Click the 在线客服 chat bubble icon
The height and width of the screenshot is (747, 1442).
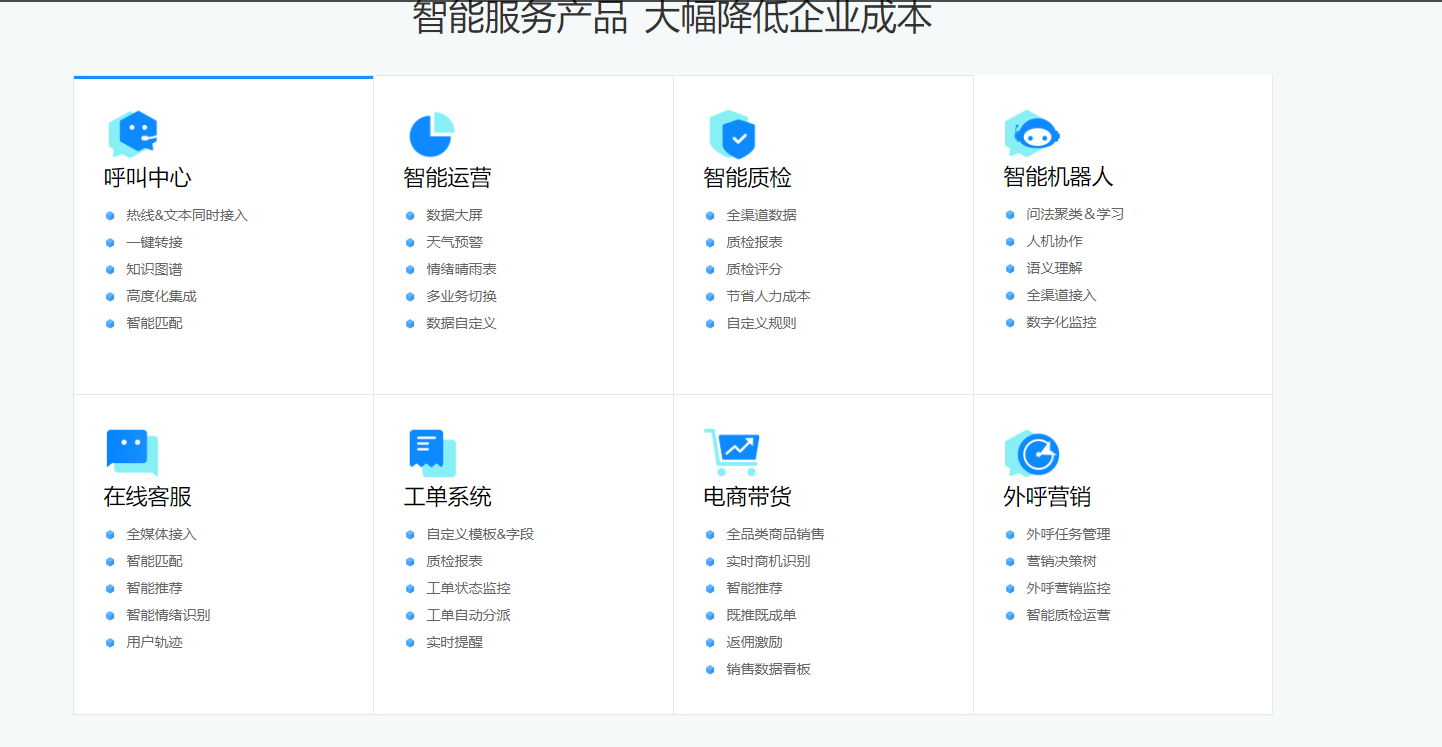(132, 453)
